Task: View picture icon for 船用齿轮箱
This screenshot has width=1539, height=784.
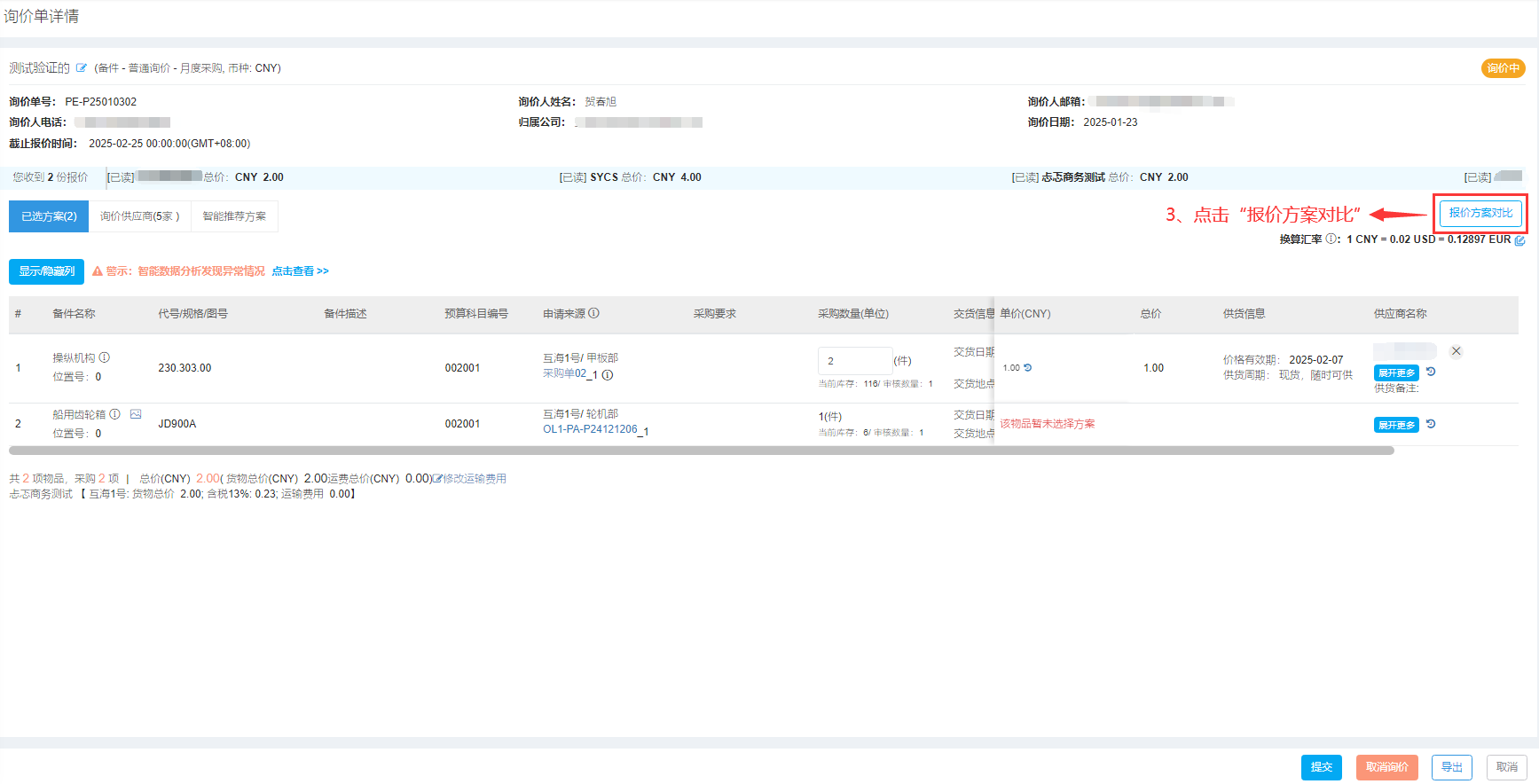Action: click(x=136, y=414)
